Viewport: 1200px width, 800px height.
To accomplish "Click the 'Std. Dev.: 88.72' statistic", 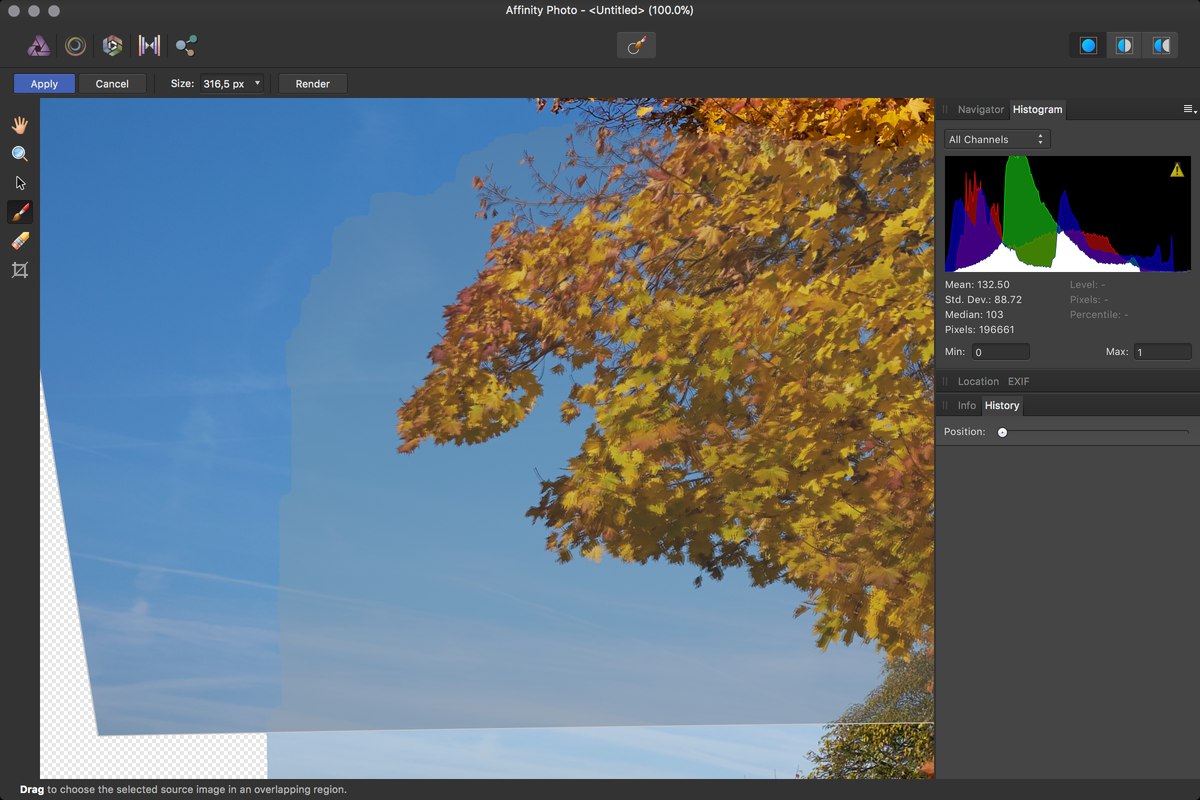I will click(983, 300).
